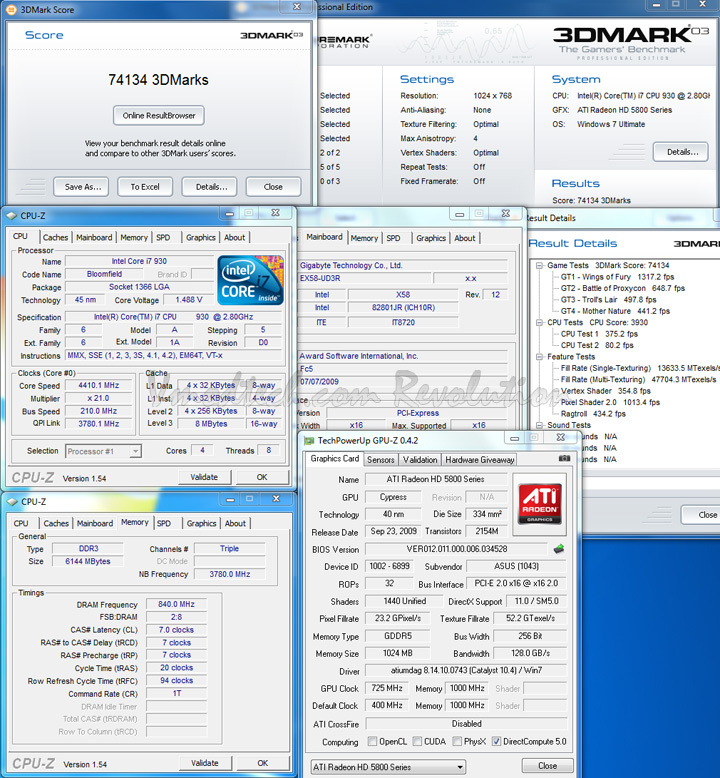720x778 pixels.
Task: Click the BIOS Version field in GPU-Z
Action: pyautogui.click(x=457, y=549)
